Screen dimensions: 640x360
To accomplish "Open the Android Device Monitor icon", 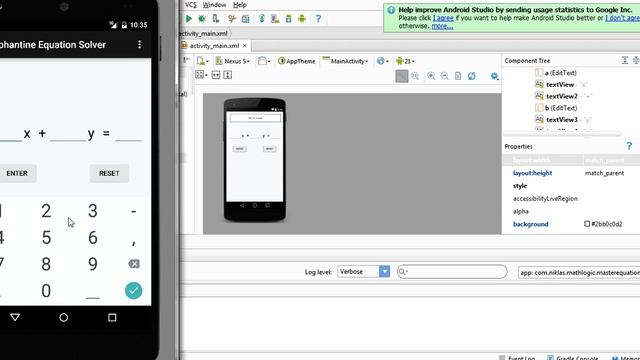I will (x=302, y=19).
